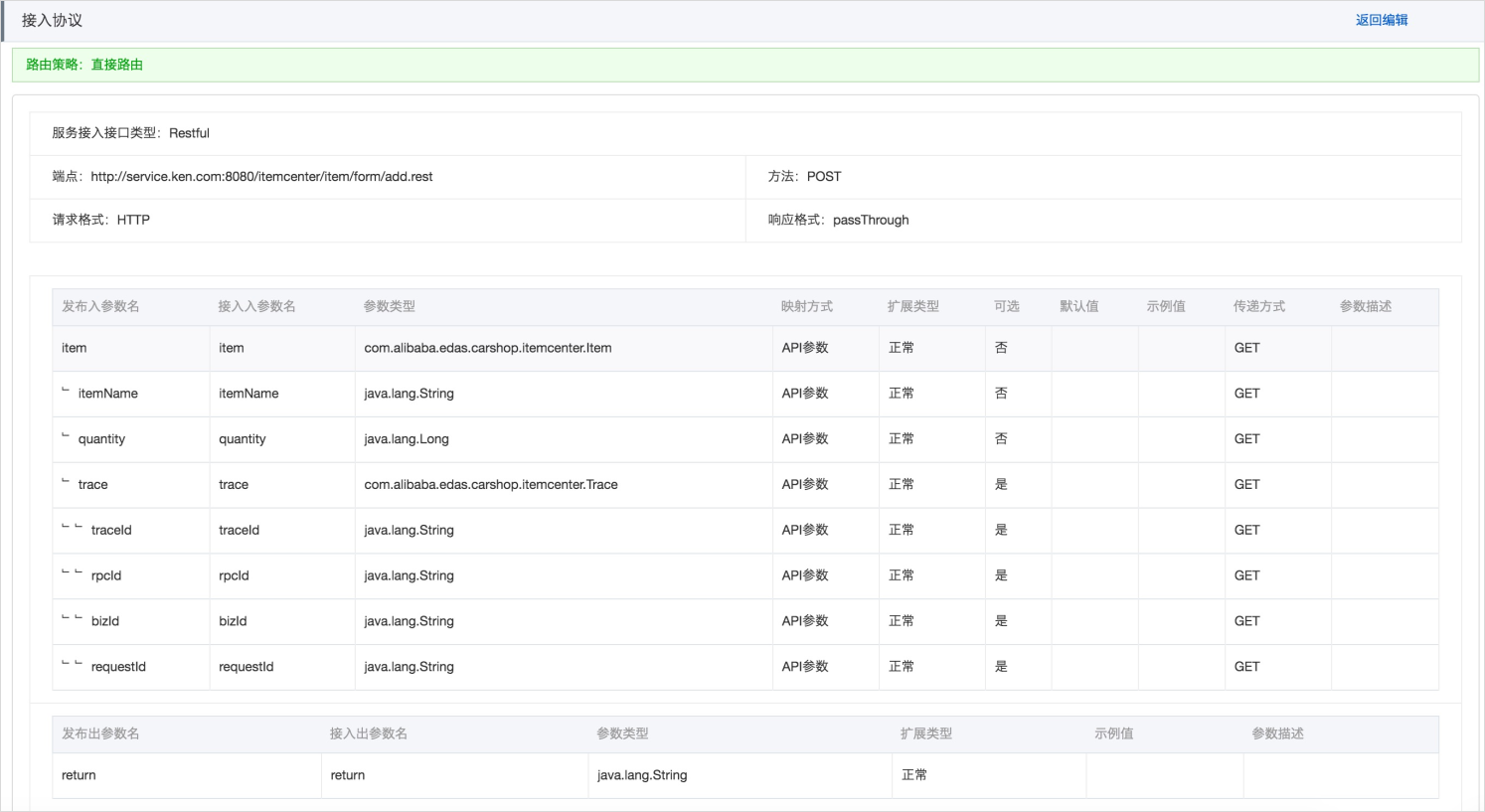Click the access itemName parameter cell
This screenshot has width=1485, height=812.
(282, 394)
